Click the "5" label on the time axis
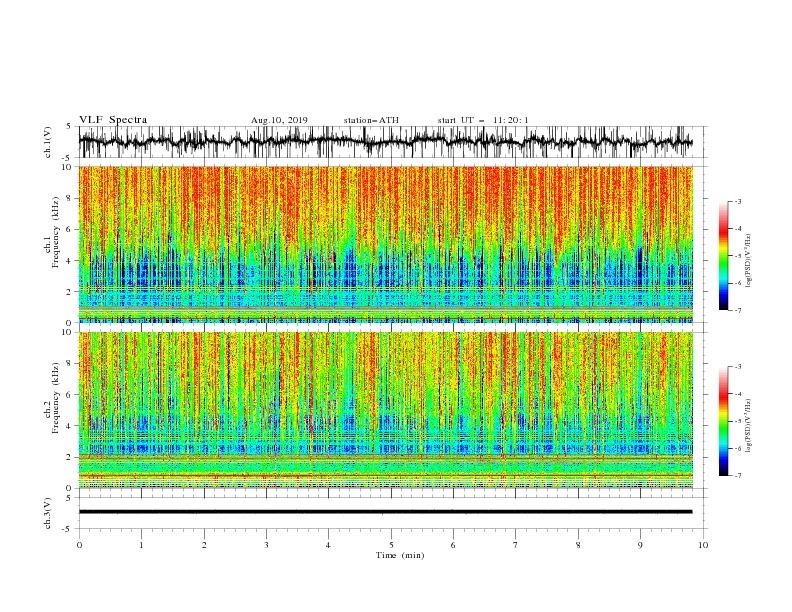Viewport: 792px width, 612px height. [391, 545]
